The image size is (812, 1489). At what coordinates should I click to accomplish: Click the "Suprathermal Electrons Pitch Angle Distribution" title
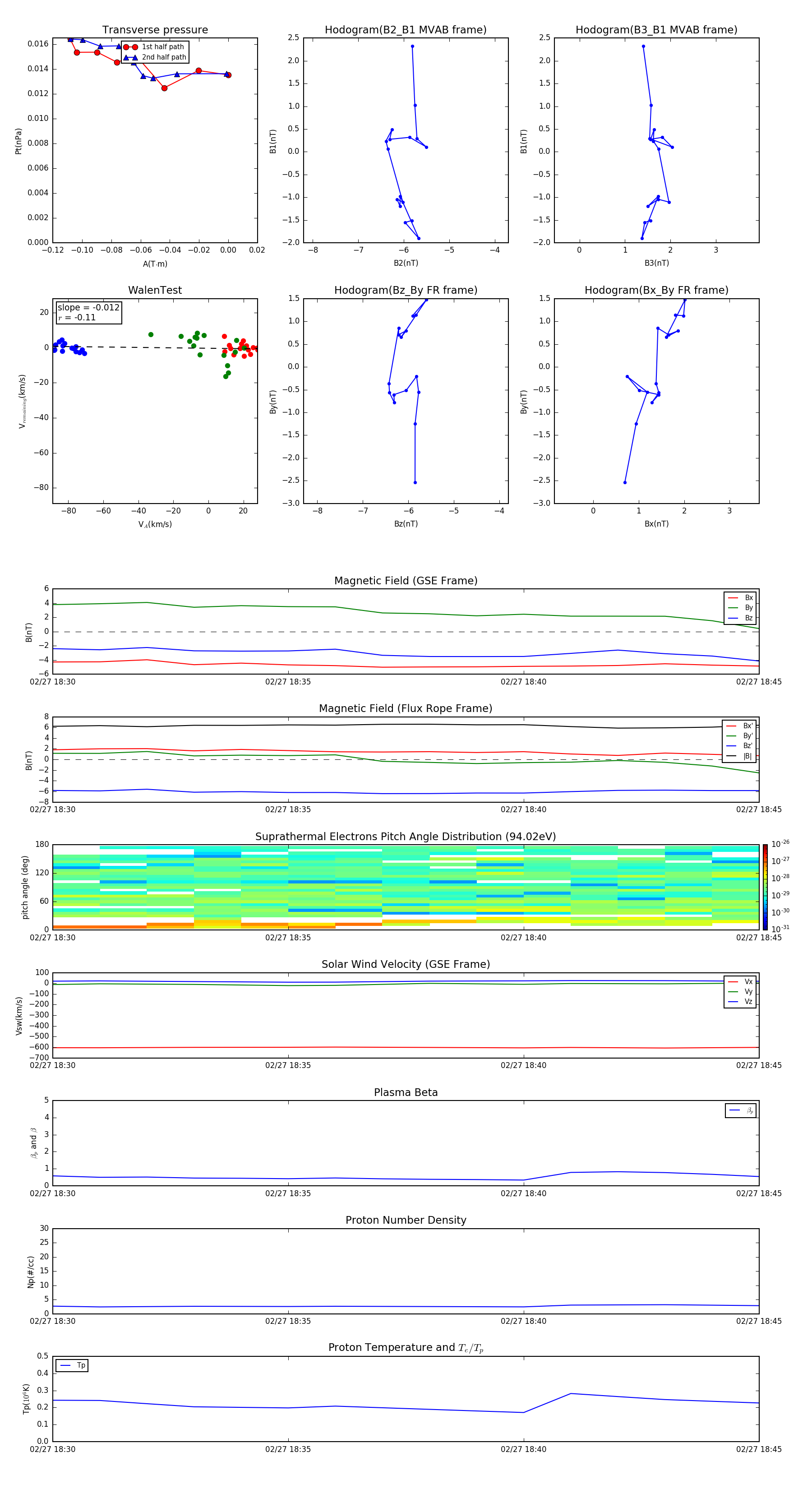[x=406, y=837]
